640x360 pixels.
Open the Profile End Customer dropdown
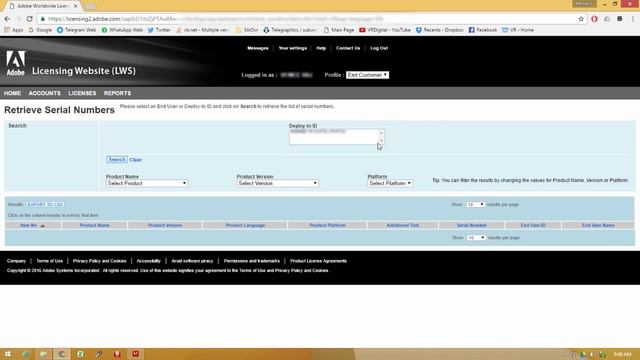pos(367,75)
